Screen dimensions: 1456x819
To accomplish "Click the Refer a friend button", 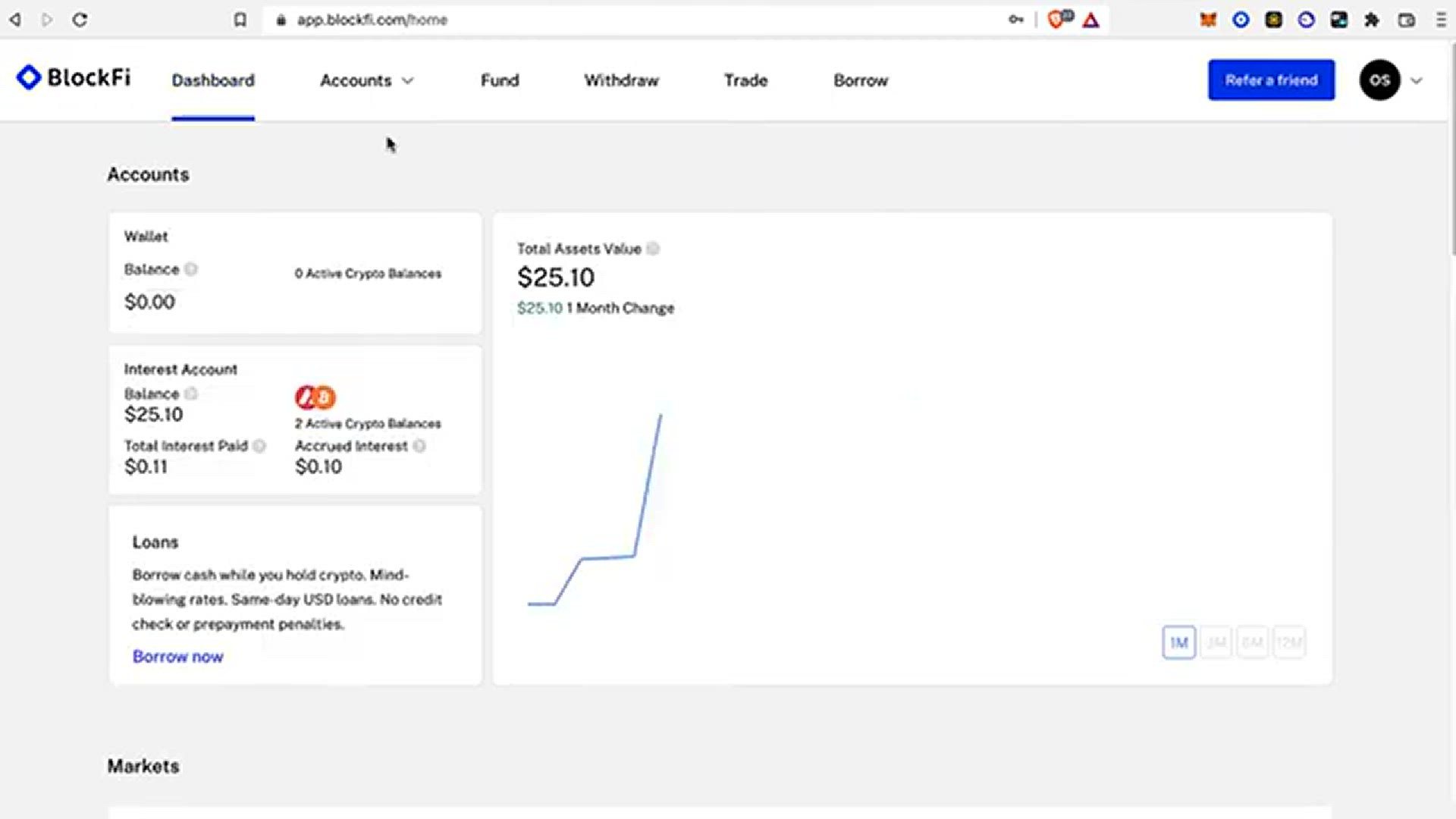I will click(x=1271, y=80).
